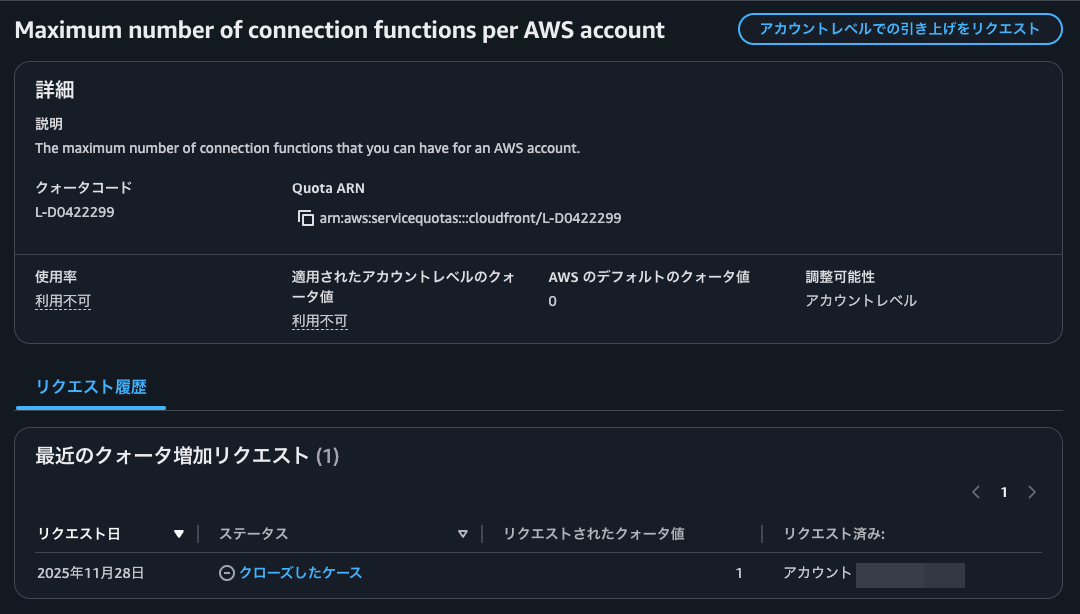1080x614 pixels.
Task: Advance to the next page with right chevron
Action: click(x=1032, y=491)
